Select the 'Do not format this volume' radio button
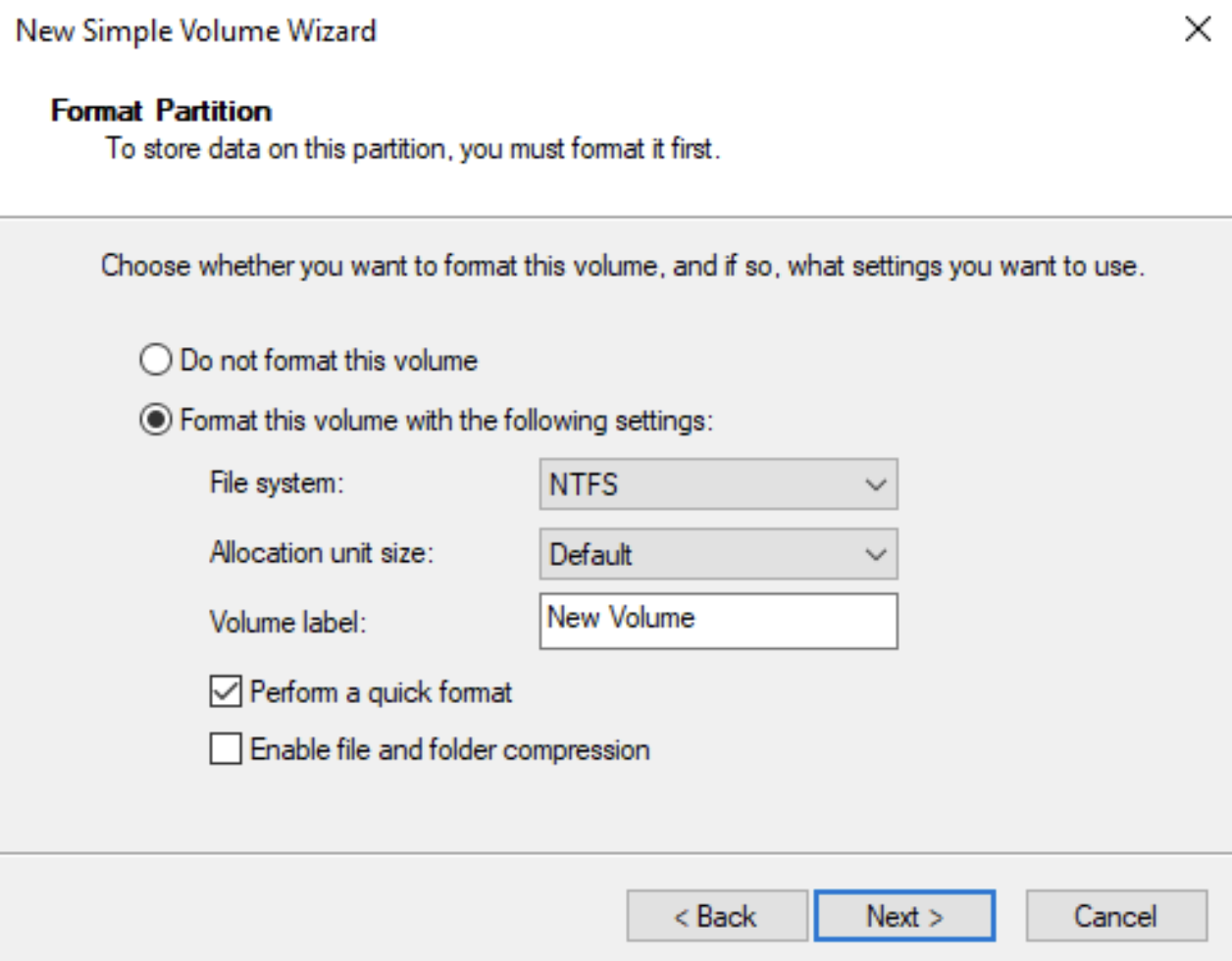 (x=155, y=361)
